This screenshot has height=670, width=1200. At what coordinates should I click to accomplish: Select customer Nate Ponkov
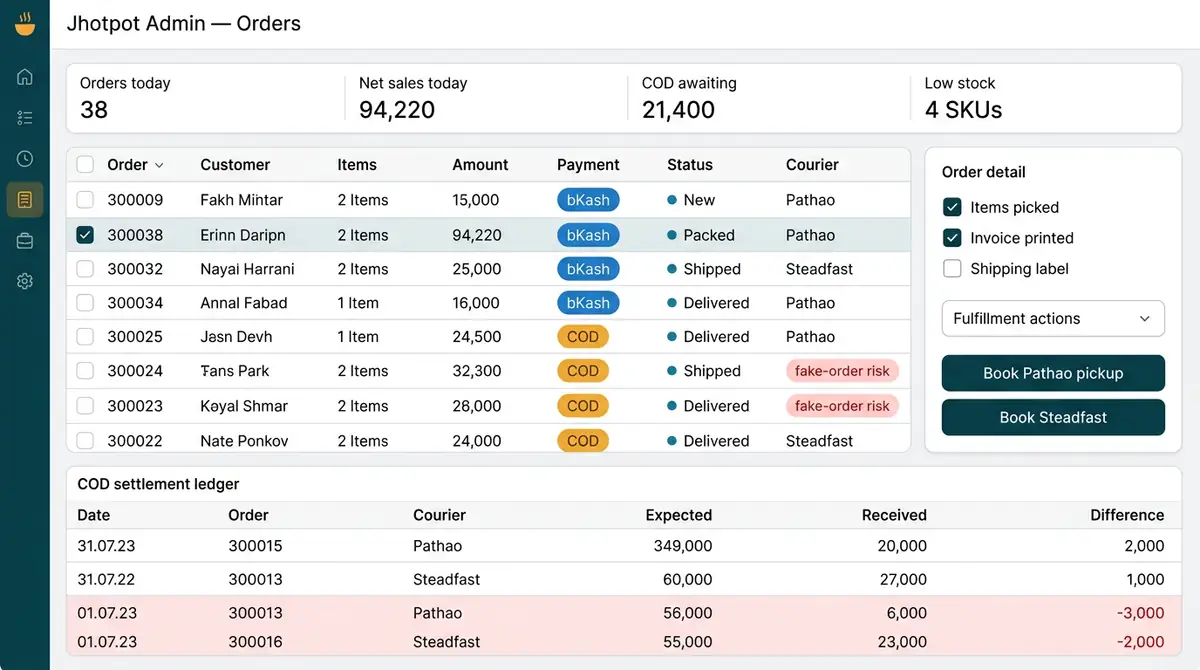[x=244, y=441]
